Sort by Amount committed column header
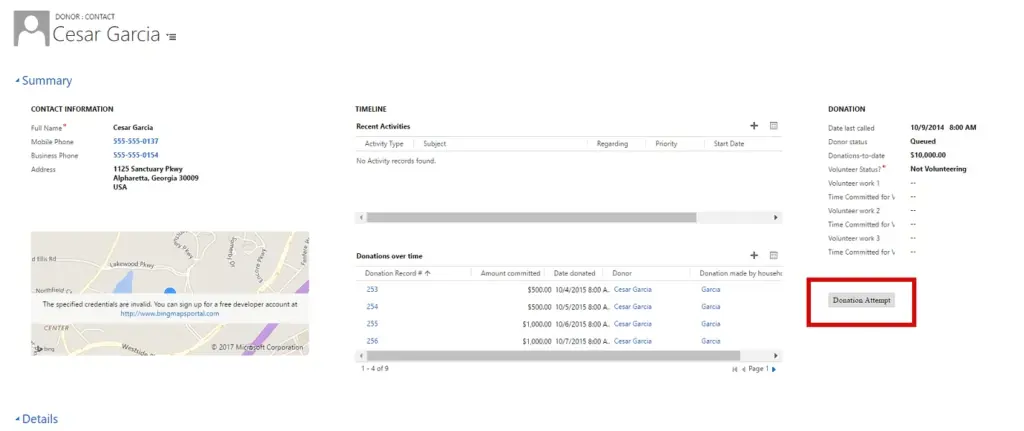The image size is (1024, 431). (x=510, y=273)
